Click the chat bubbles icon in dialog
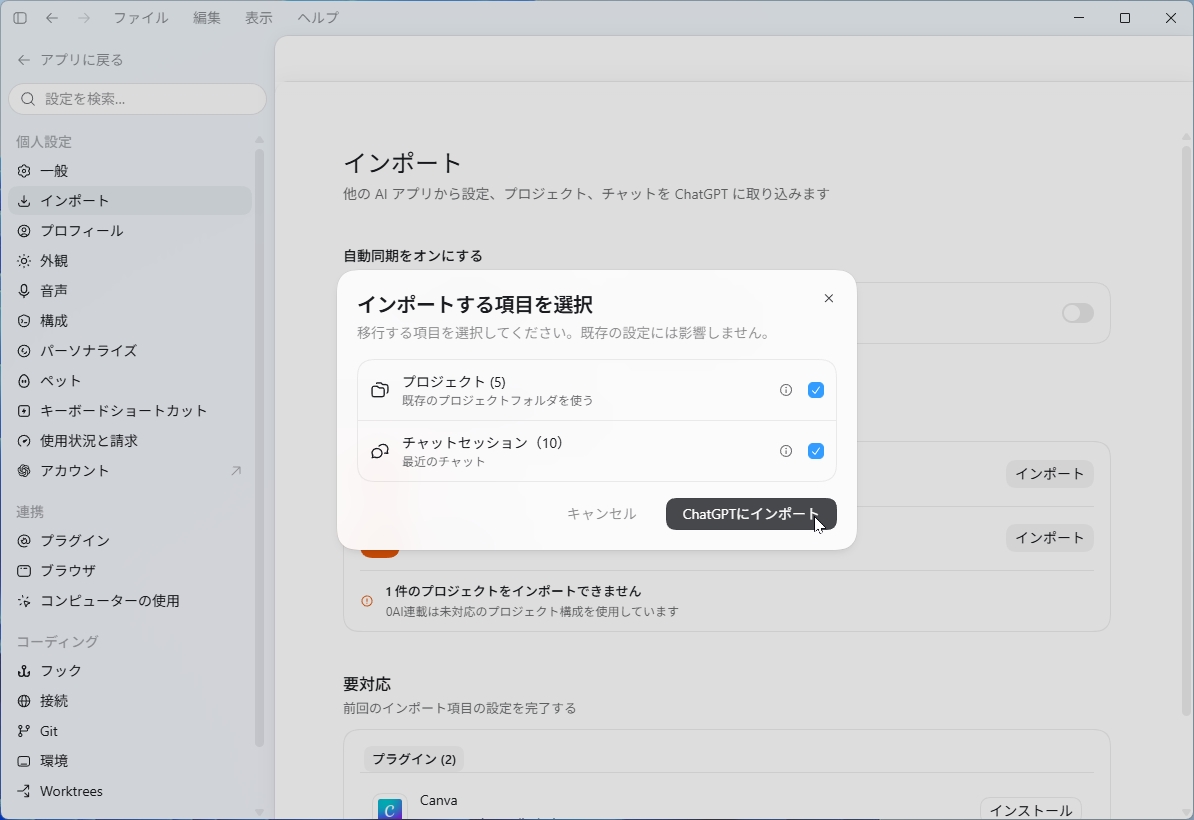Screen dimensions: 1194x820 tap(380, 451)
